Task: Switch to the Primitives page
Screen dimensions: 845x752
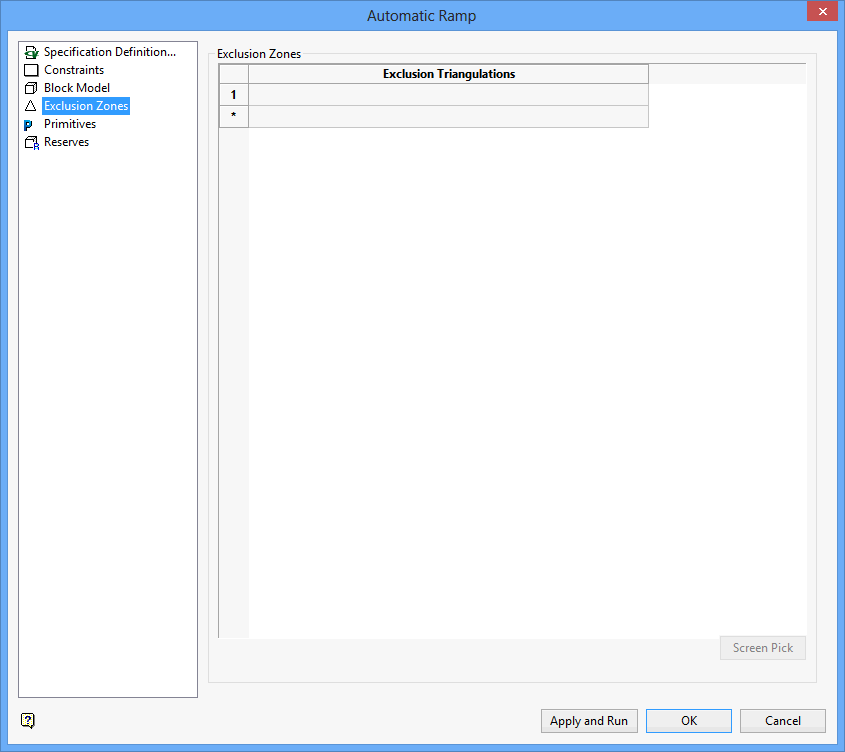Action: point(70,124)
